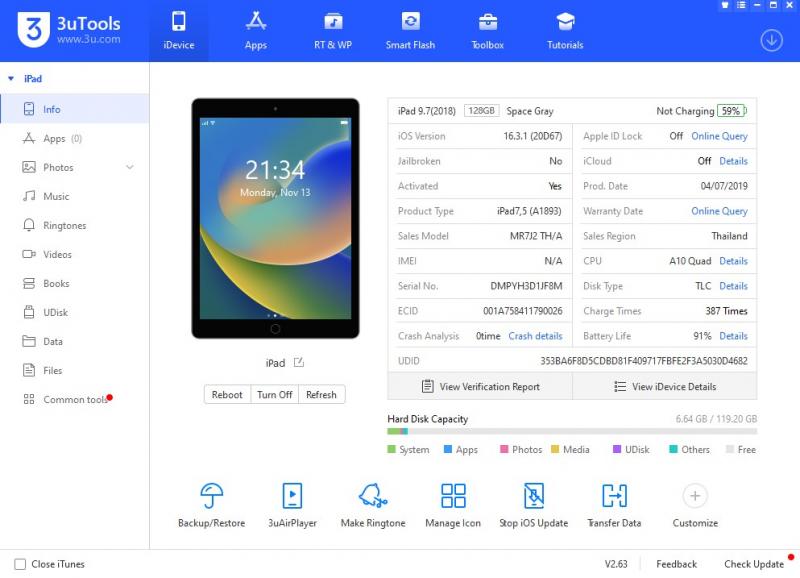Open Transfer Data icon
This screenshot has width=800, height=578.
(614, 495)
